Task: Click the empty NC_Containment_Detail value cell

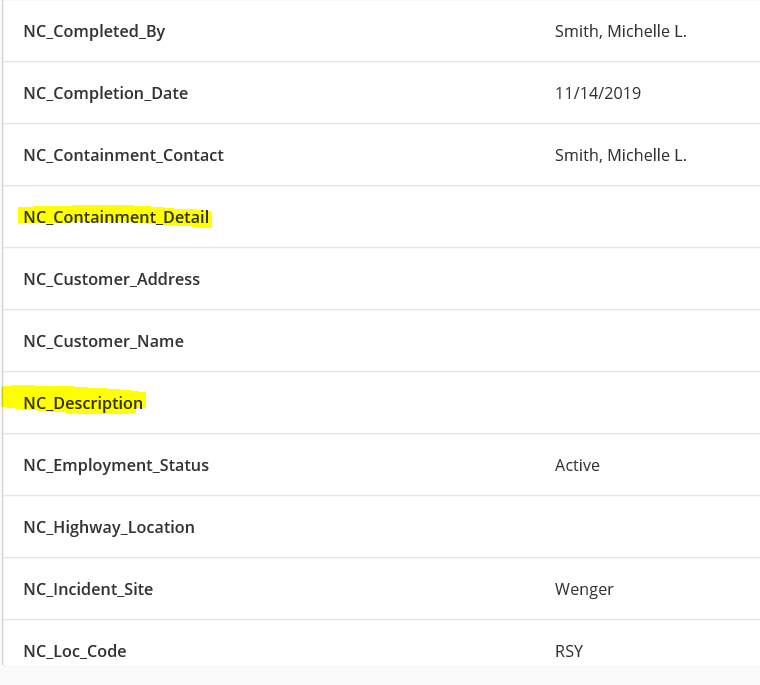Action: (x=620, y=217)
